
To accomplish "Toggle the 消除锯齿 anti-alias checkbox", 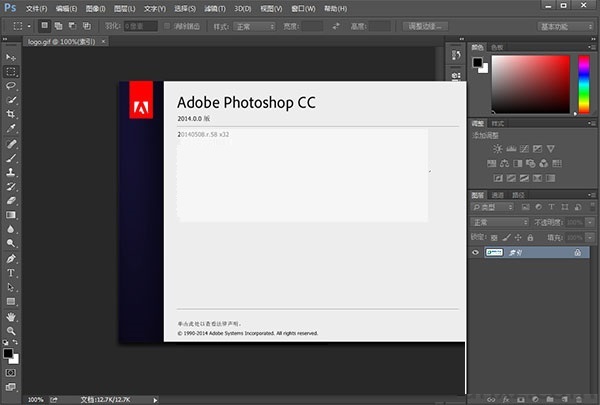I will tap(167, 26).
